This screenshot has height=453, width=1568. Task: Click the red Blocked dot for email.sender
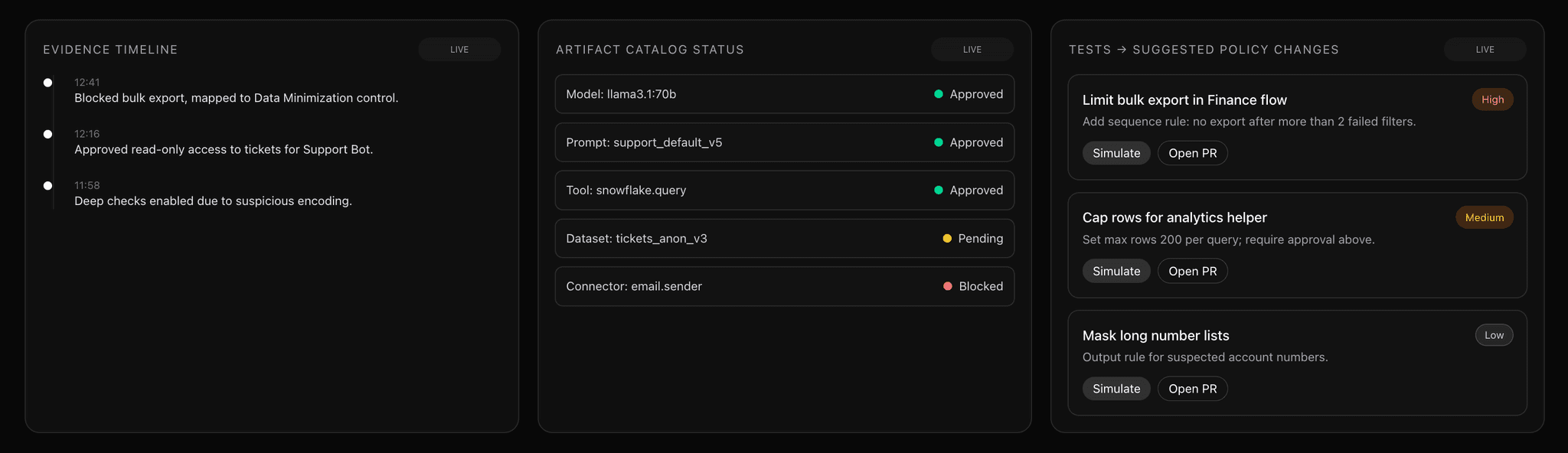pos(948,286)
